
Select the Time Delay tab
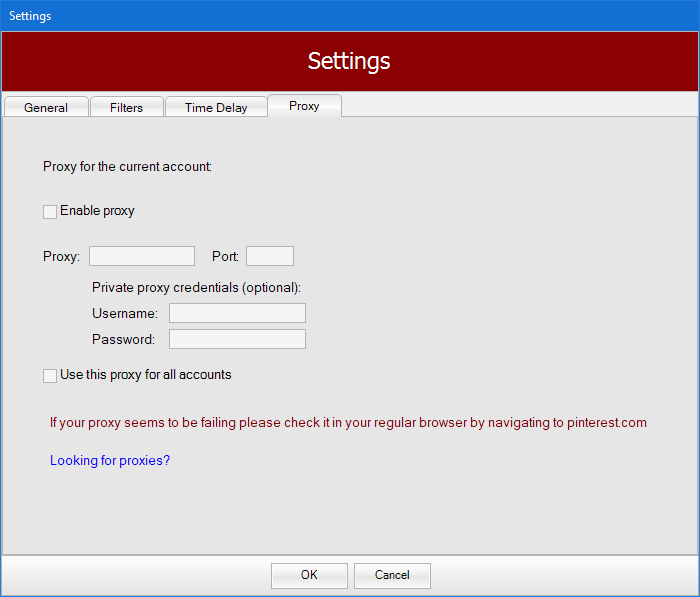click(x=216, y=107)
